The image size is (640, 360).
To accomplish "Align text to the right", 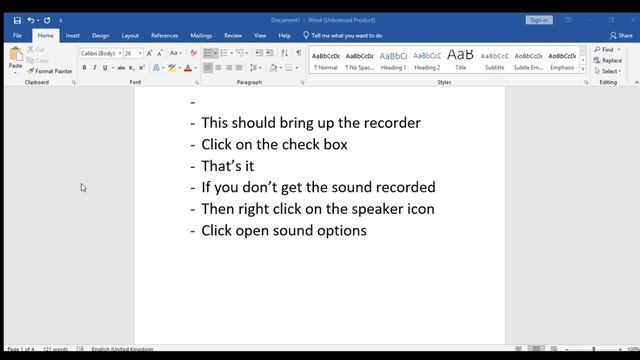I will point(229,68).
